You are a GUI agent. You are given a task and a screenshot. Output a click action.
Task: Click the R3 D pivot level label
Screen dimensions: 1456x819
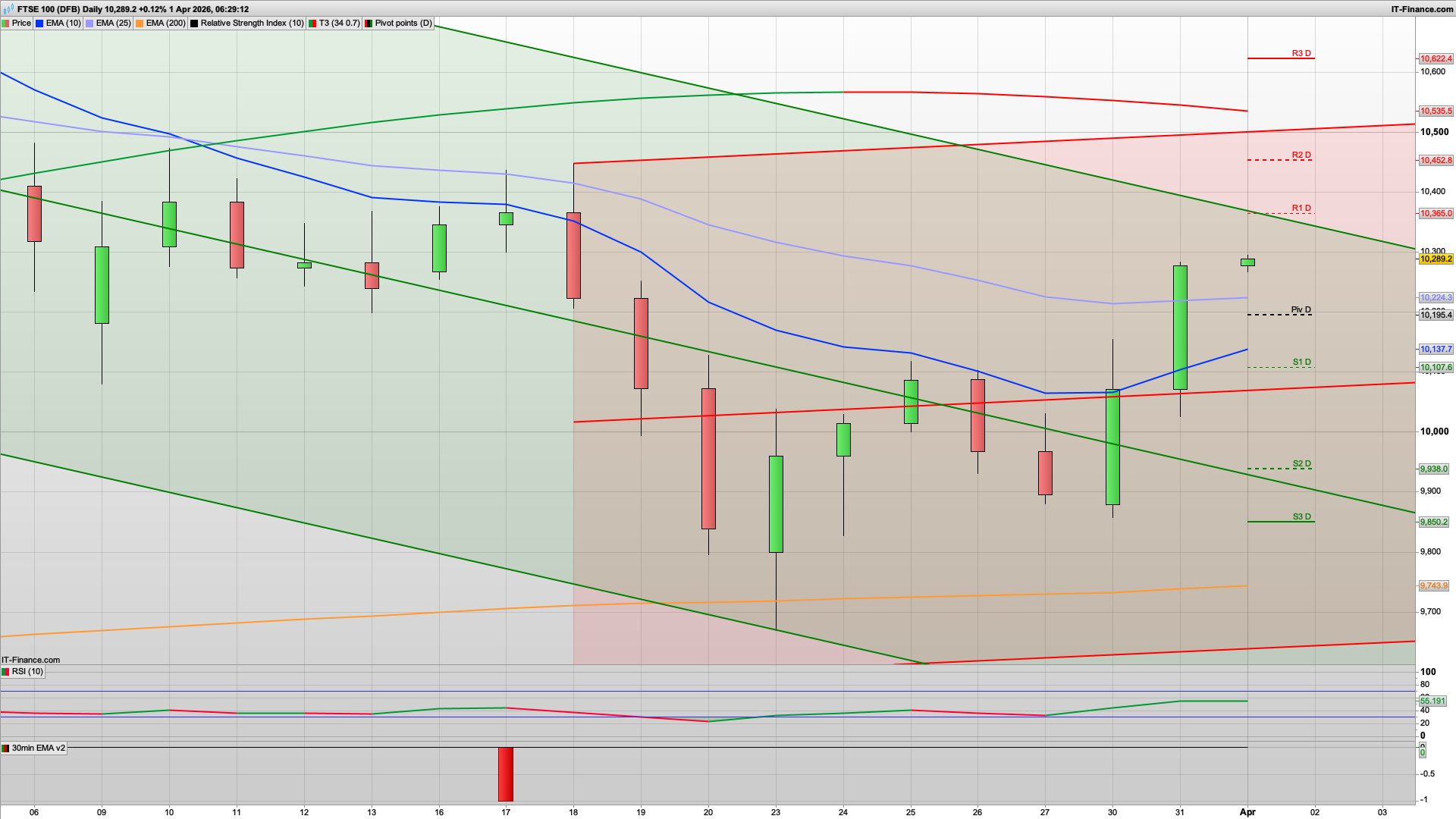[1301, 54]
